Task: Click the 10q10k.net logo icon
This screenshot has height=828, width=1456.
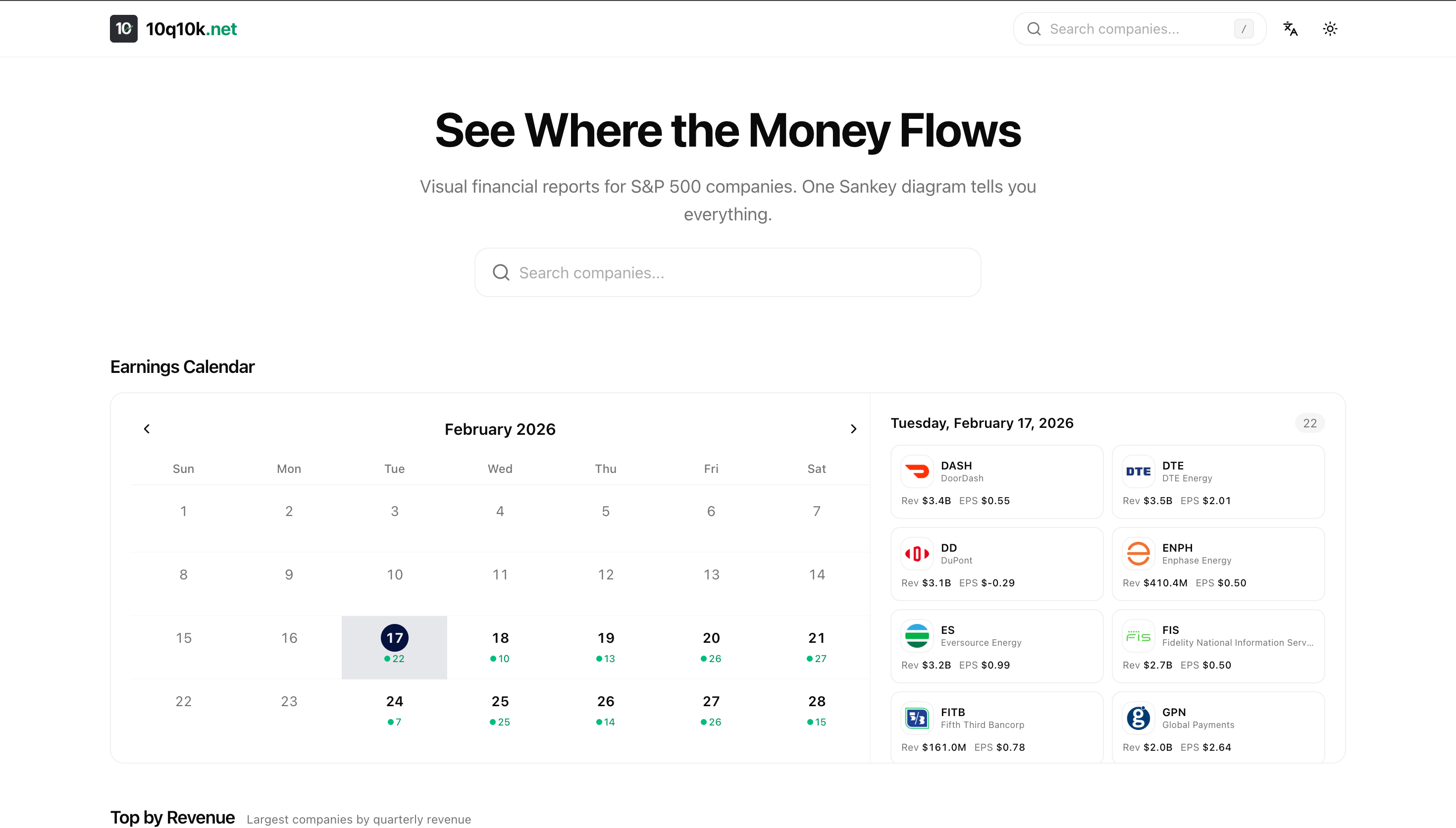Action: [123, 28]
